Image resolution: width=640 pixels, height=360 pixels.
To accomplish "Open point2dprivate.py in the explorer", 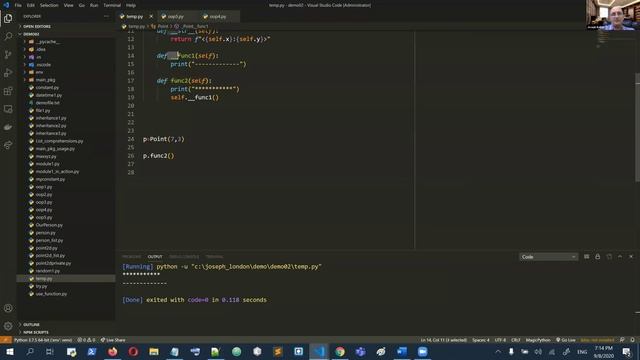I will coord(66,263).
